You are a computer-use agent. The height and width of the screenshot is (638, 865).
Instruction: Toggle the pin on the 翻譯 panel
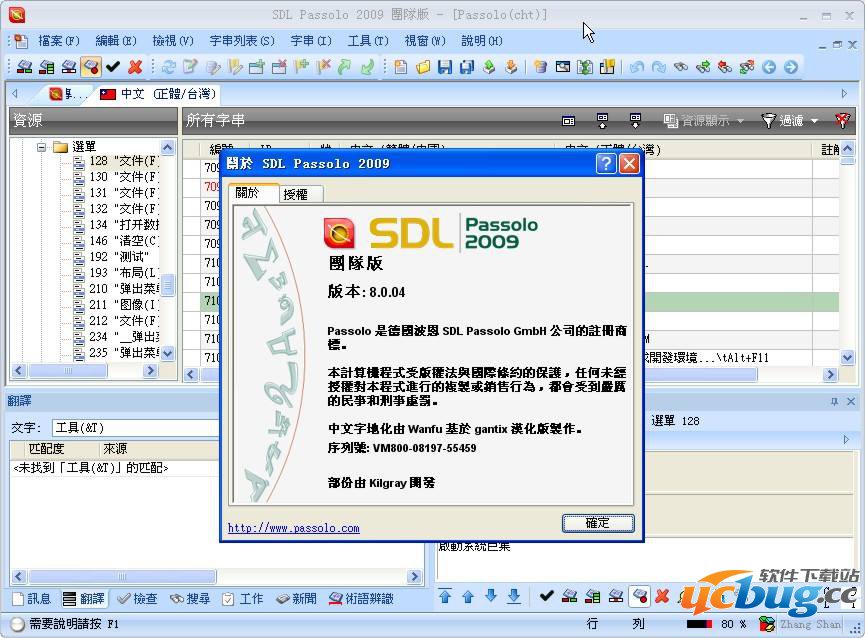(835, 401)
